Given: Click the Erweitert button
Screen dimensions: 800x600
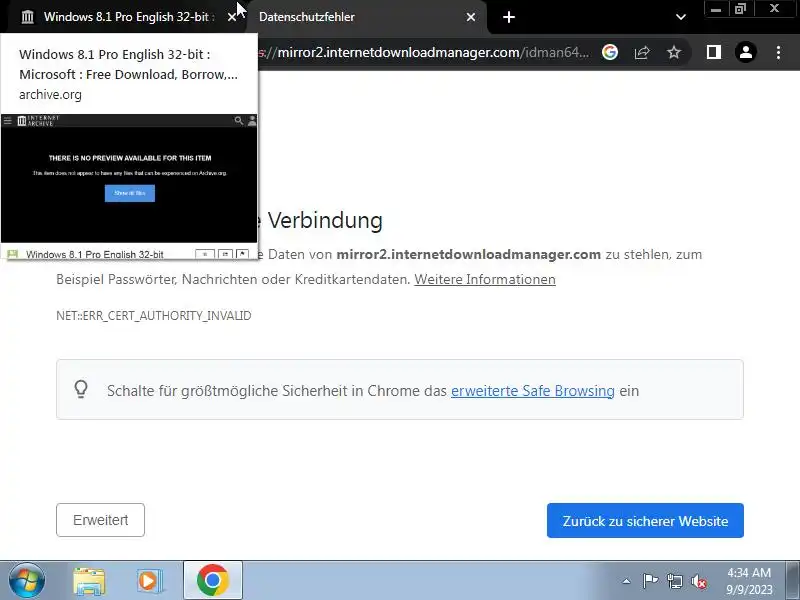Looking at the screenshot, I should point(101,520).
